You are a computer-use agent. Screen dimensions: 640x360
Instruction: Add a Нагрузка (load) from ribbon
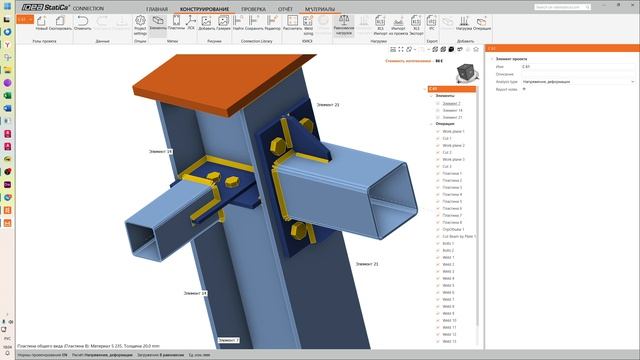coord(464,23)
